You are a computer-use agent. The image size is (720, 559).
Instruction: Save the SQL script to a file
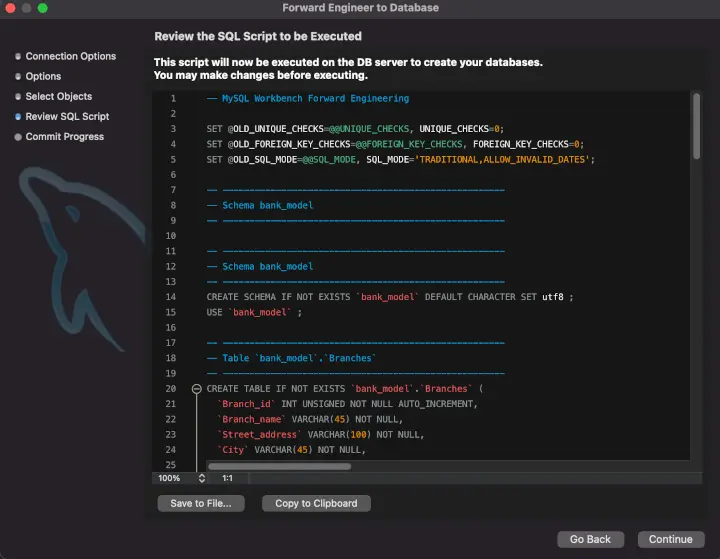[x=201, y=504]
